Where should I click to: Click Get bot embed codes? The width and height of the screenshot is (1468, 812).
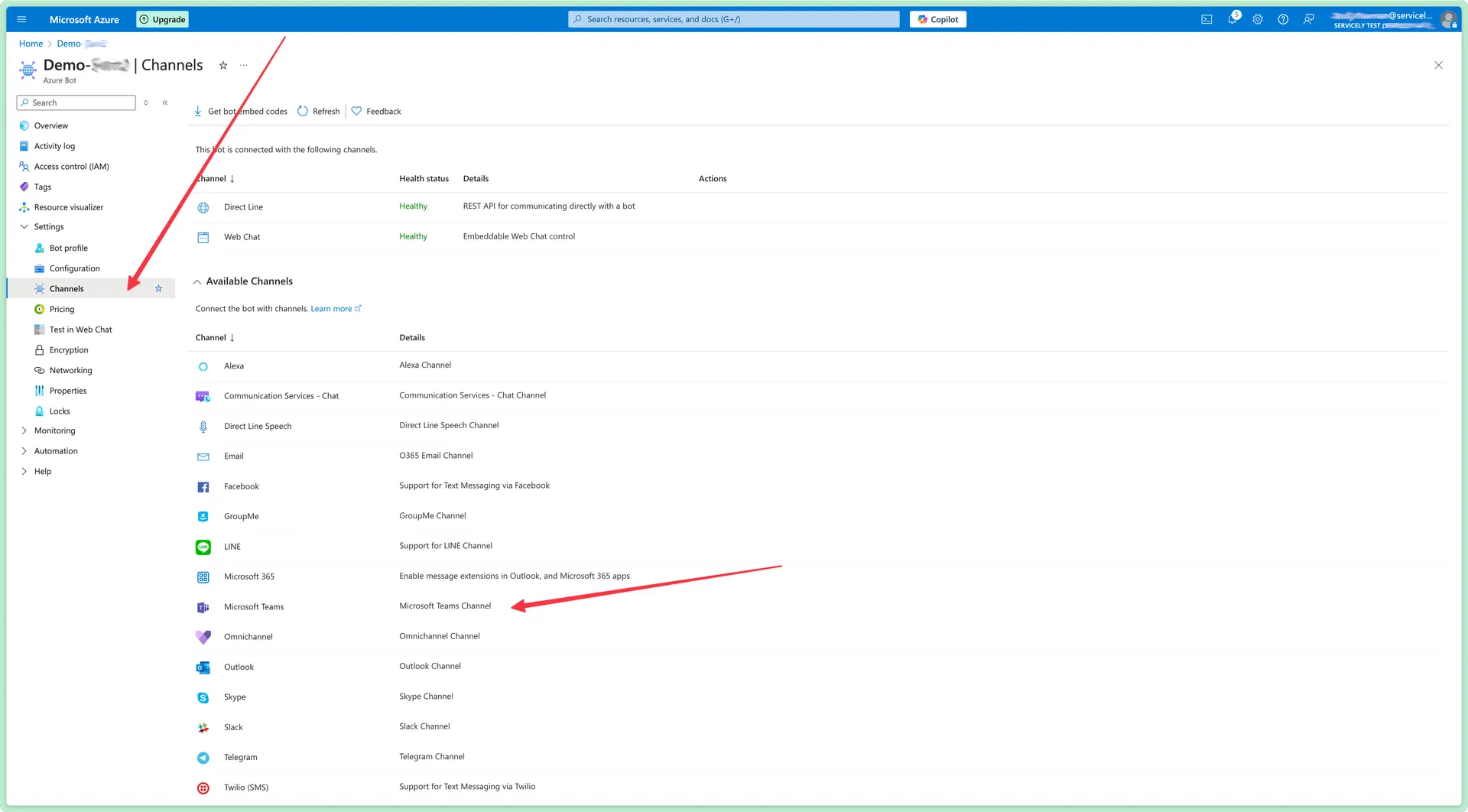point(240,112)
